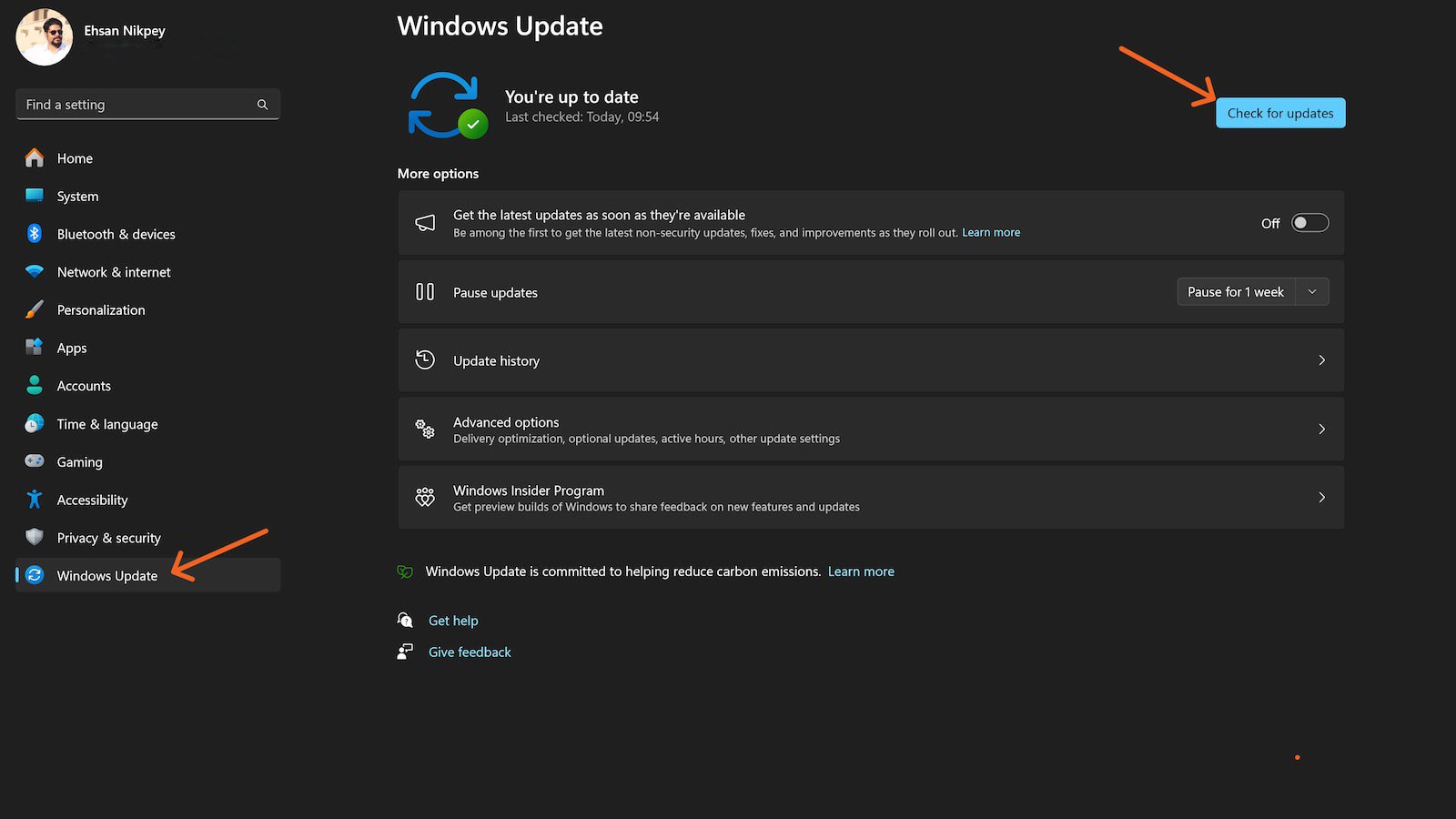The width and height of the screenshot is (1456, 819).
Task: Open Home settings page
Action: click(147, 158)
